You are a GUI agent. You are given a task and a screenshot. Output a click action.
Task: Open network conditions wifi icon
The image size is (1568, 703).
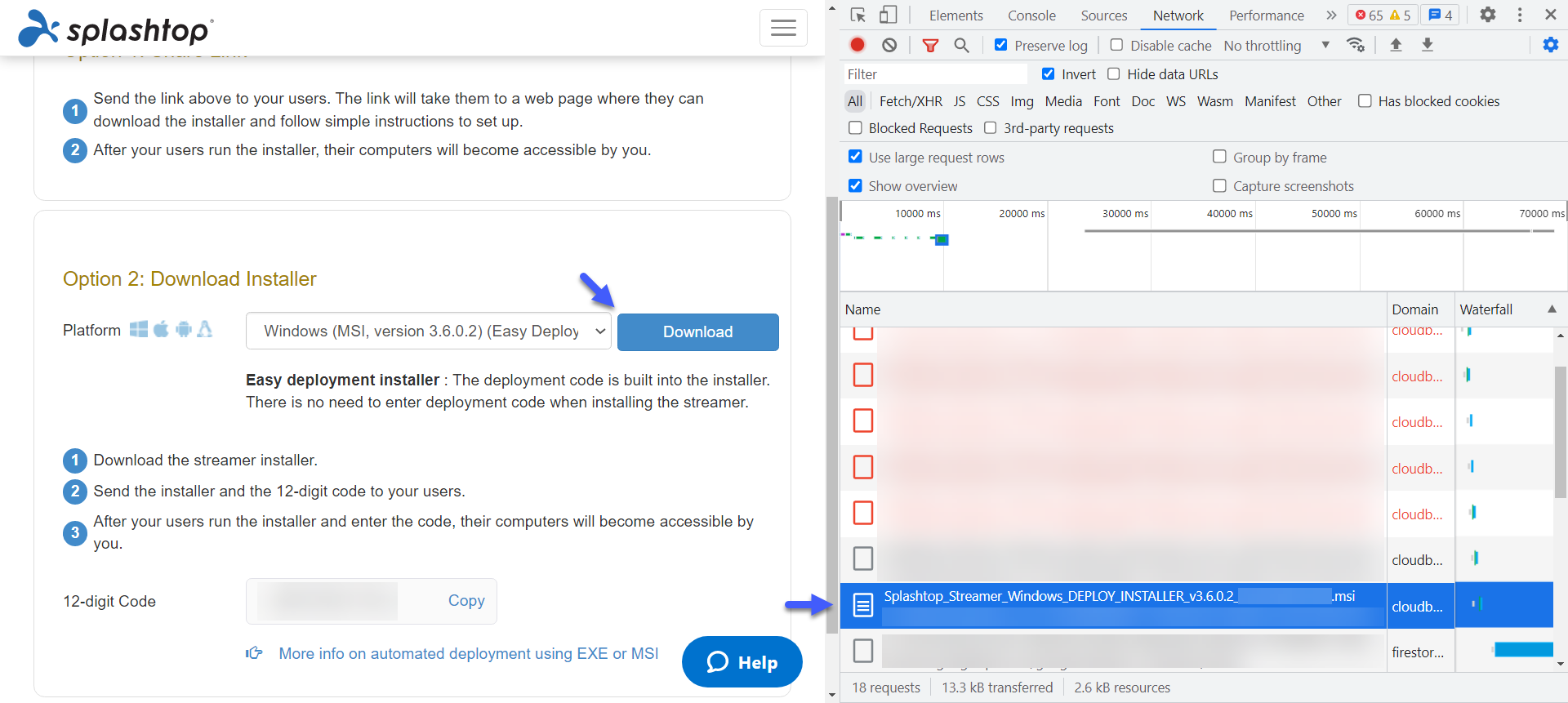[x=1356, y=45]
